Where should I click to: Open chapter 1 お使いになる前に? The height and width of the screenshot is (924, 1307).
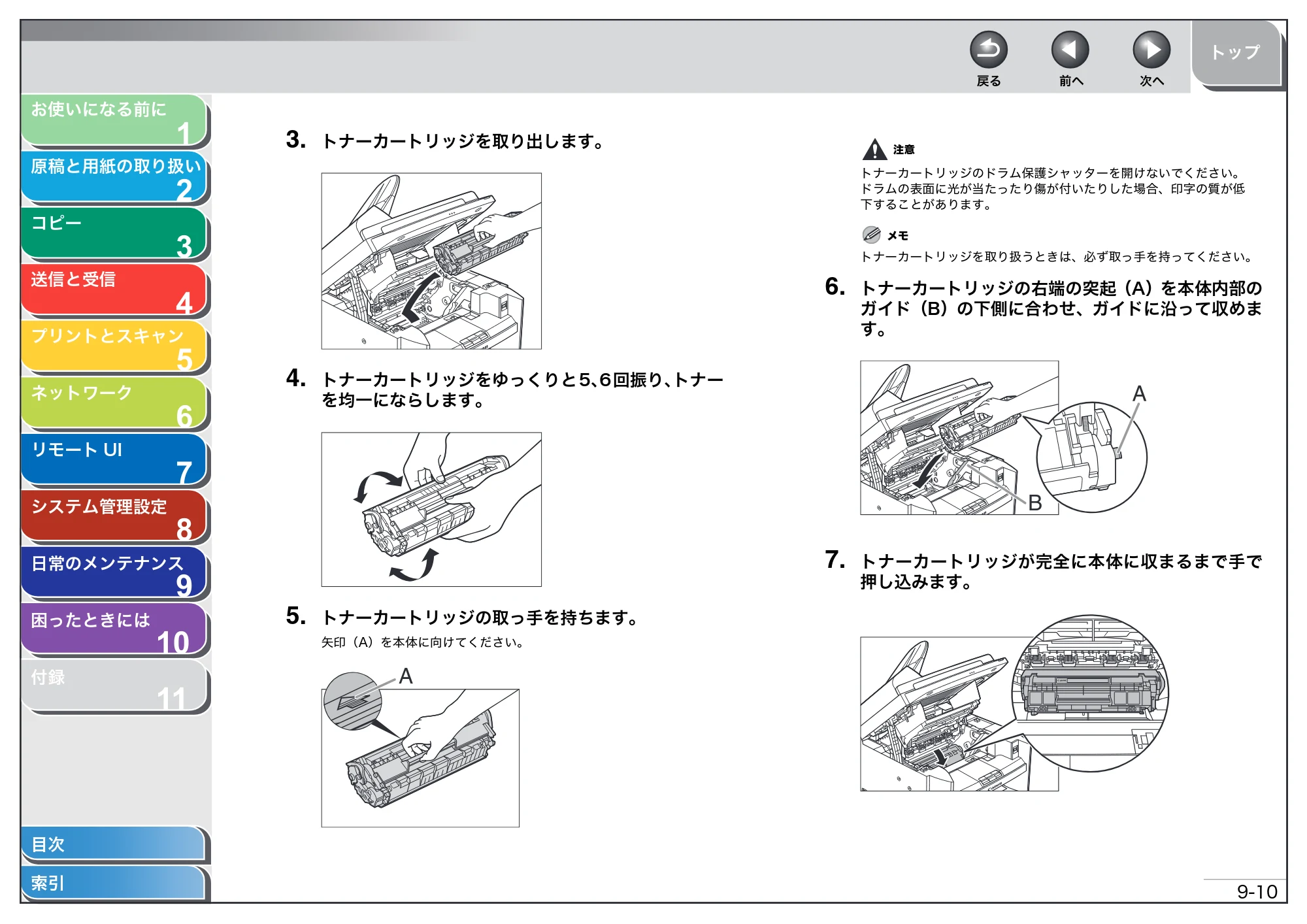[114, 120]
